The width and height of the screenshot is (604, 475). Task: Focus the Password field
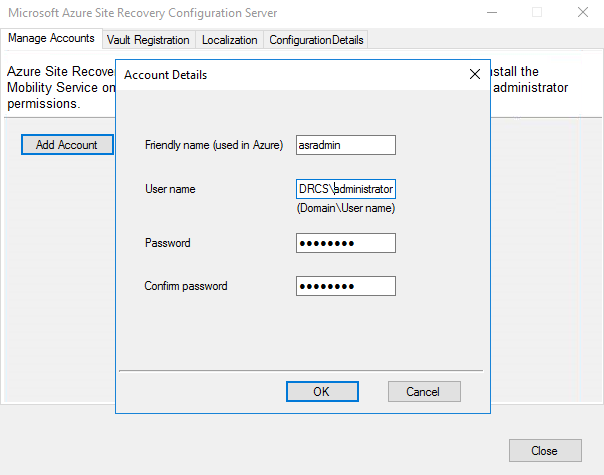click(346, 243)
